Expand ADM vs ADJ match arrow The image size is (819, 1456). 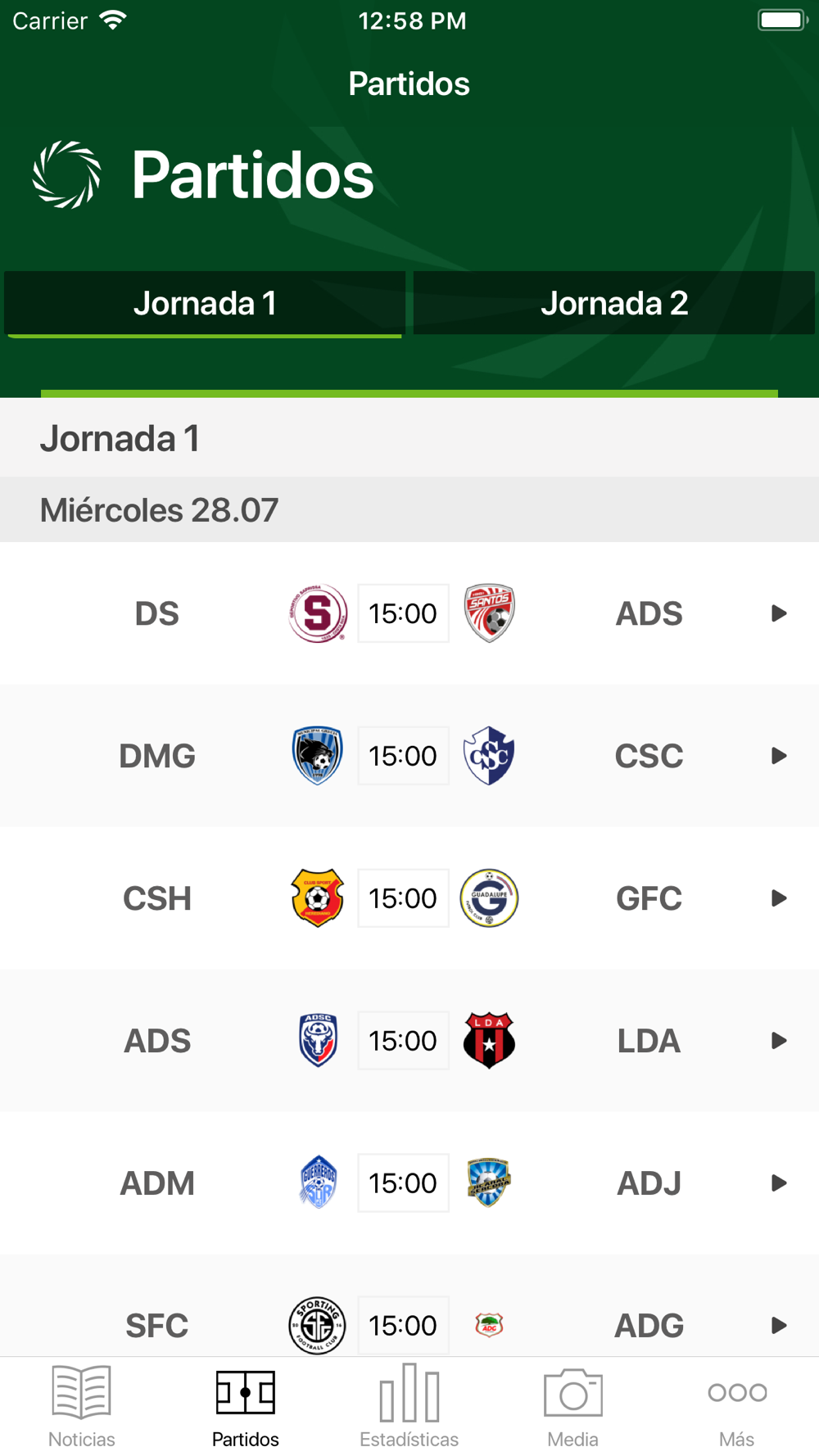[779, 1183]
